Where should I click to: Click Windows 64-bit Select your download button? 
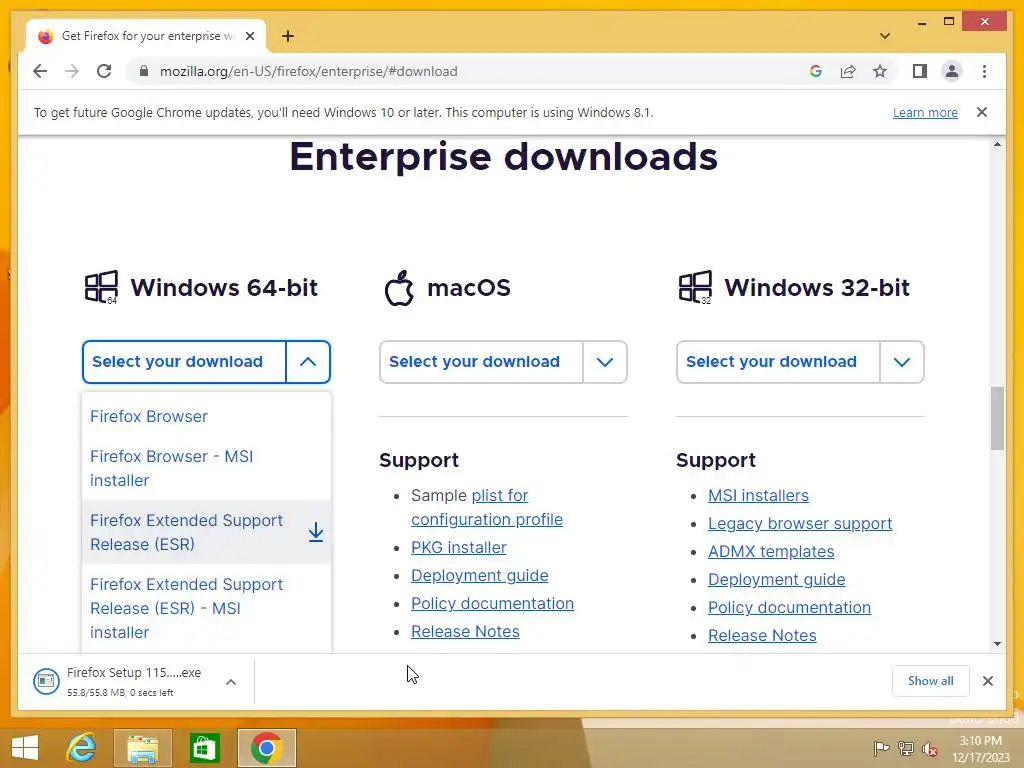coord(184,362)
